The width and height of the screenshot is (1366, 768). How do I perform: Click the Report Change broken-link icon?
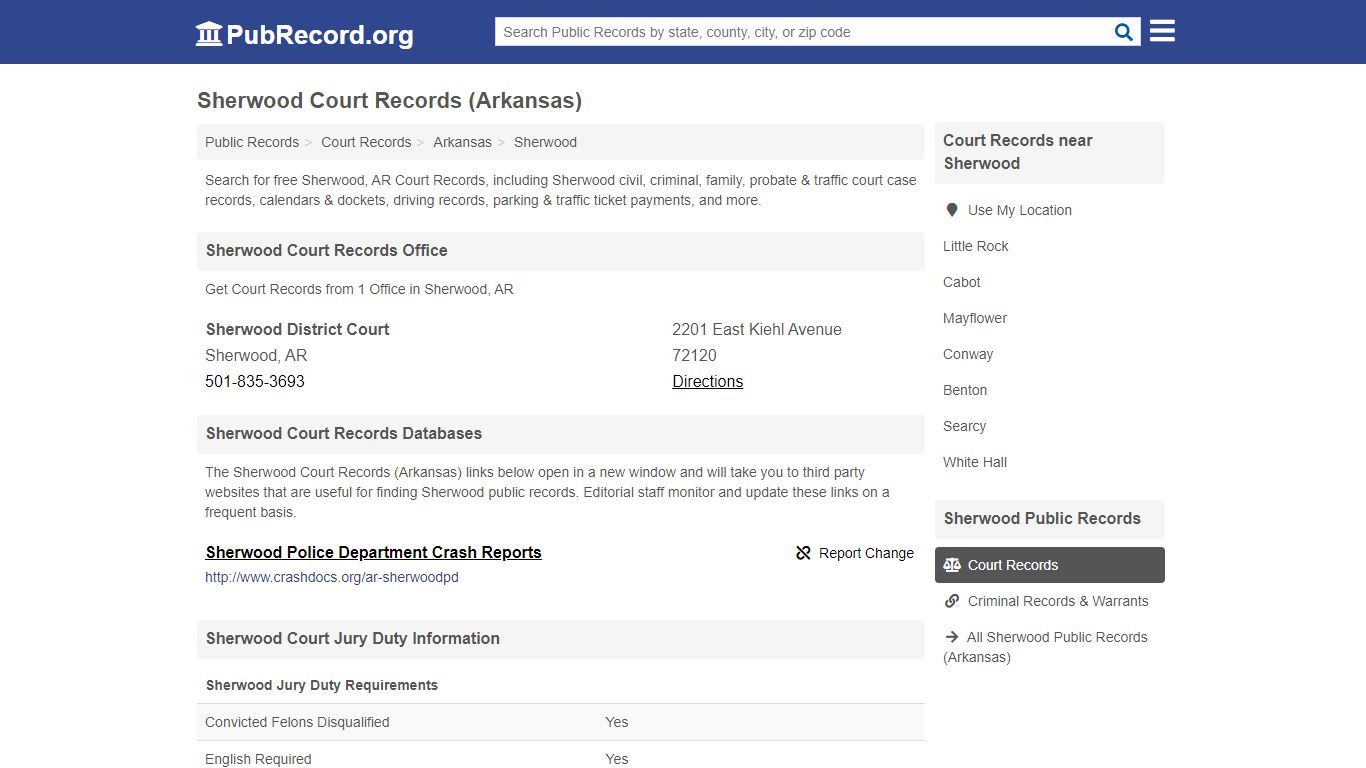point(803,553)
